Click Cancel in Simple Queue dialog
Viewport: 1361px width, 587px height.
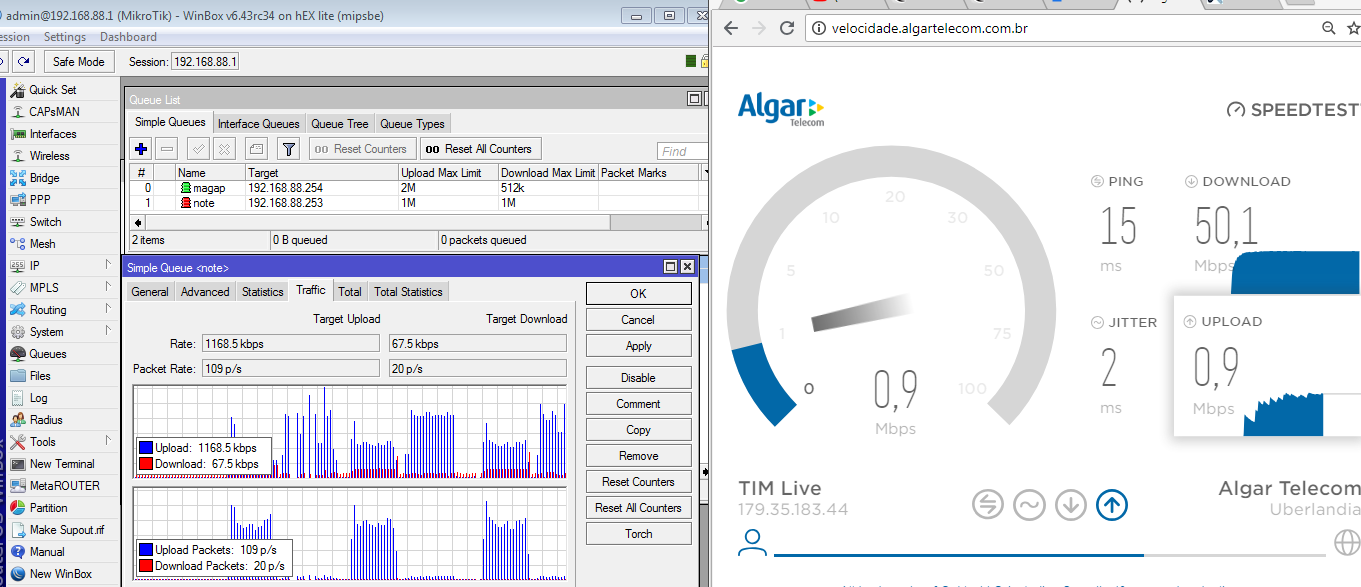638,320
